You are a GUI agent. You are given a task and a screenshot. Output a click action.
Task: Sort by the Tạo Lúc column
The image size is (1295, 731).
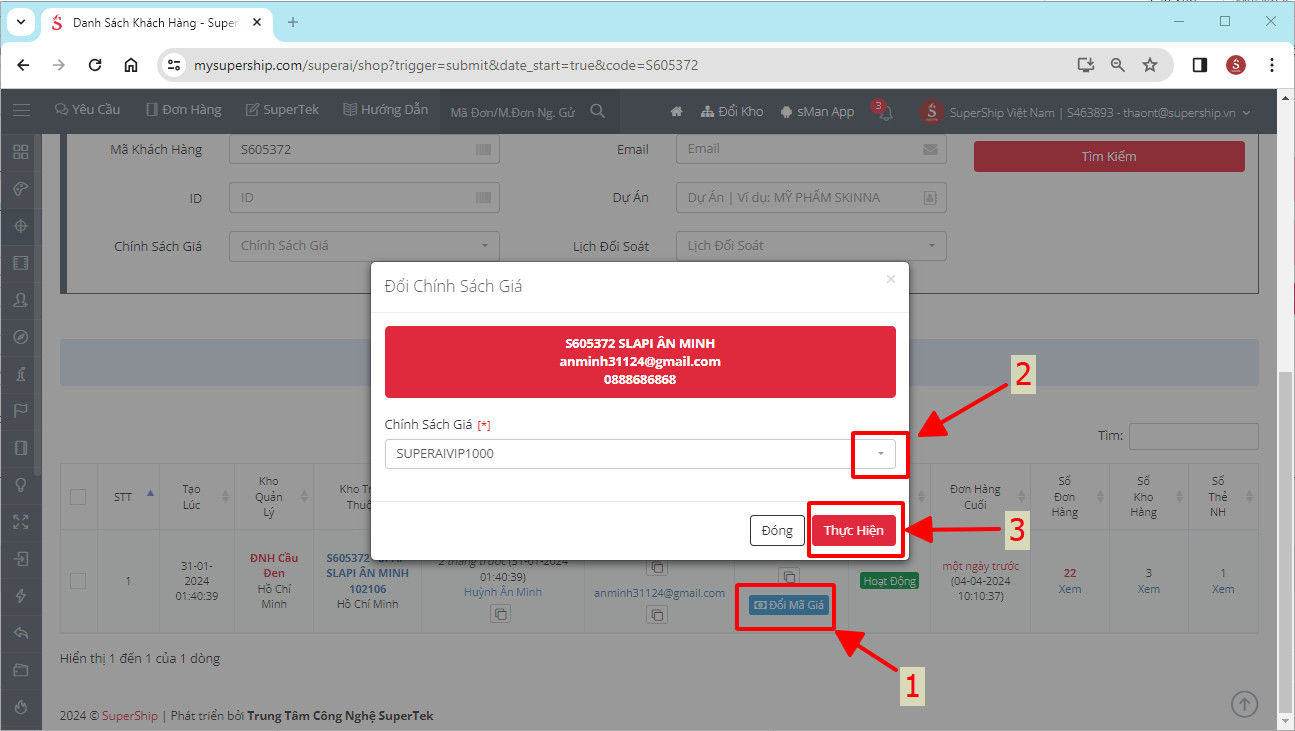tap(198, 496)
